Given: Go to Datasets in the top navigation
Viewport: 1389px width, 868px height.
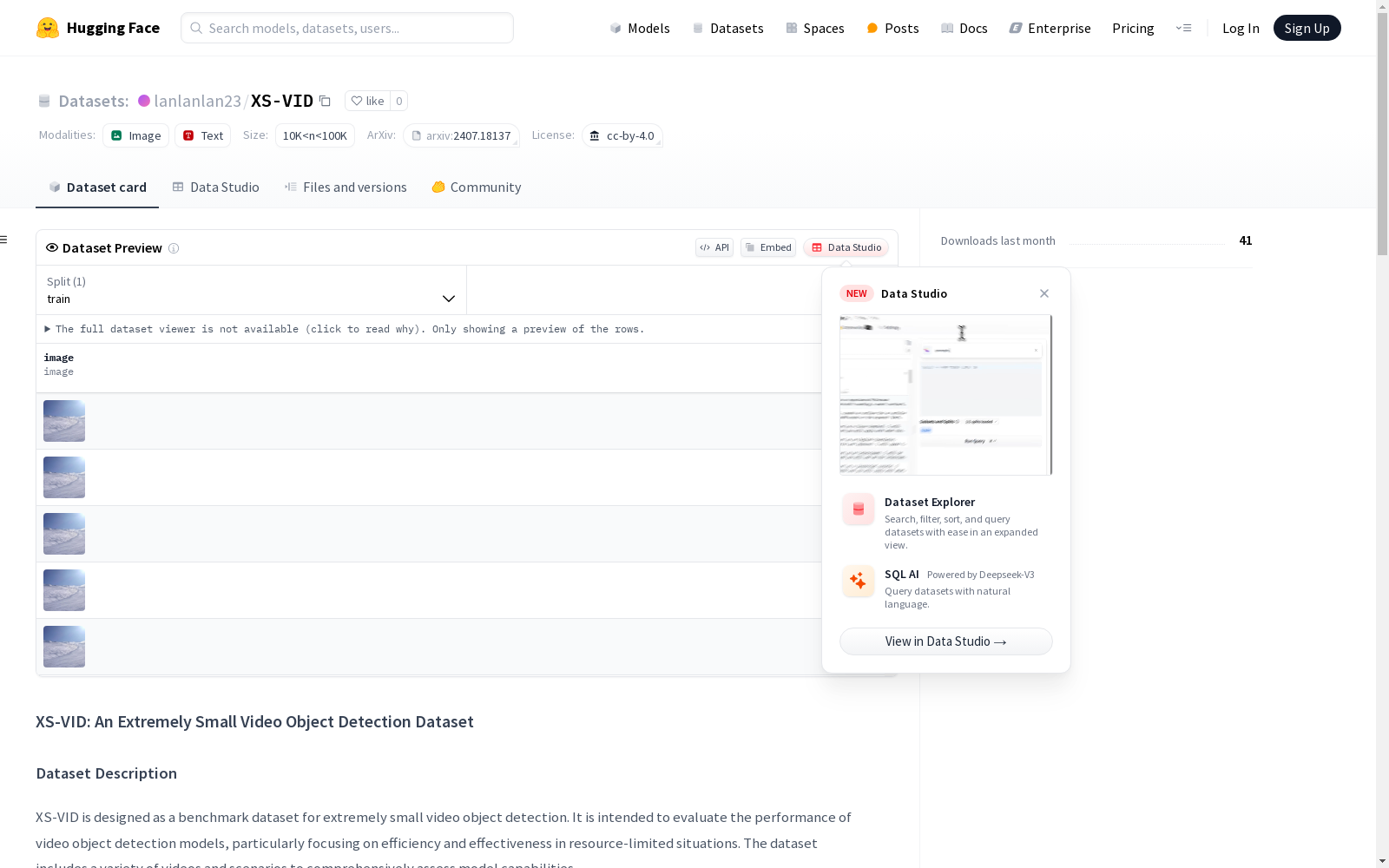Looking at the screenshot, I should [x=727, y=28].
